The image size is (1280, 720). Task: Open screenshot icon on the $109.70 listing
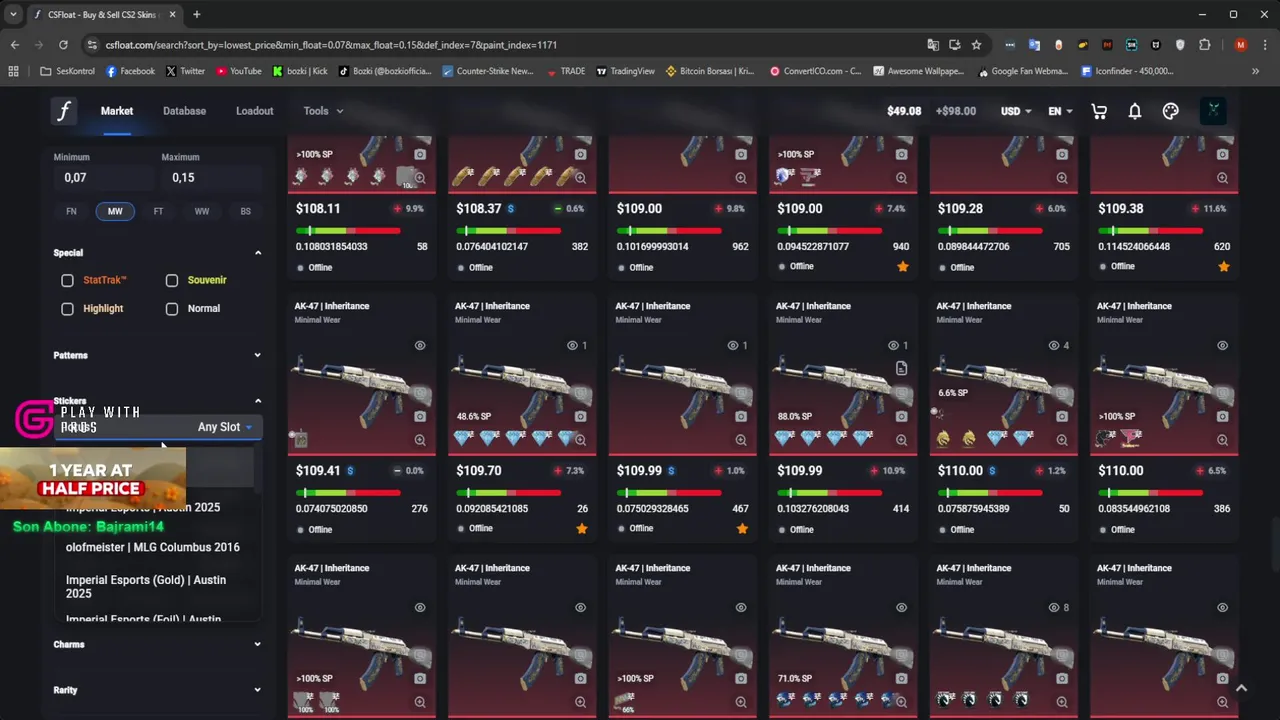point(580,416)
